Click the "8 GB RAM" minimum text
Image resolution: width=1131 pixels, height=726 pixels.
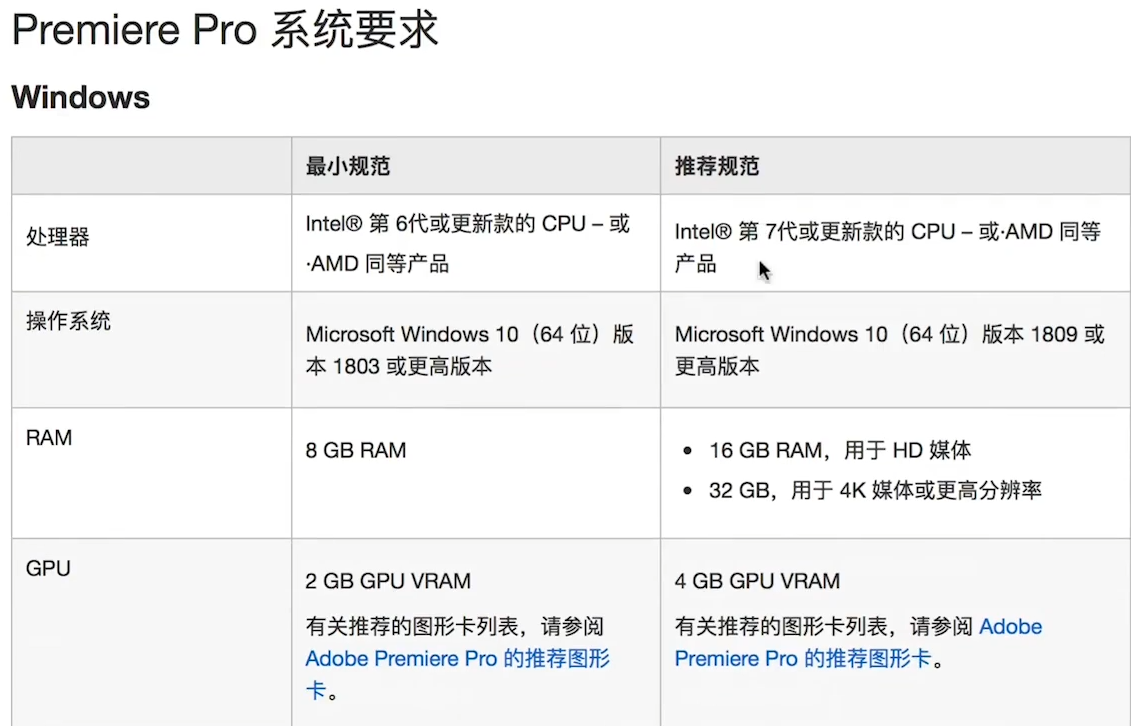(x=356, y=450)
